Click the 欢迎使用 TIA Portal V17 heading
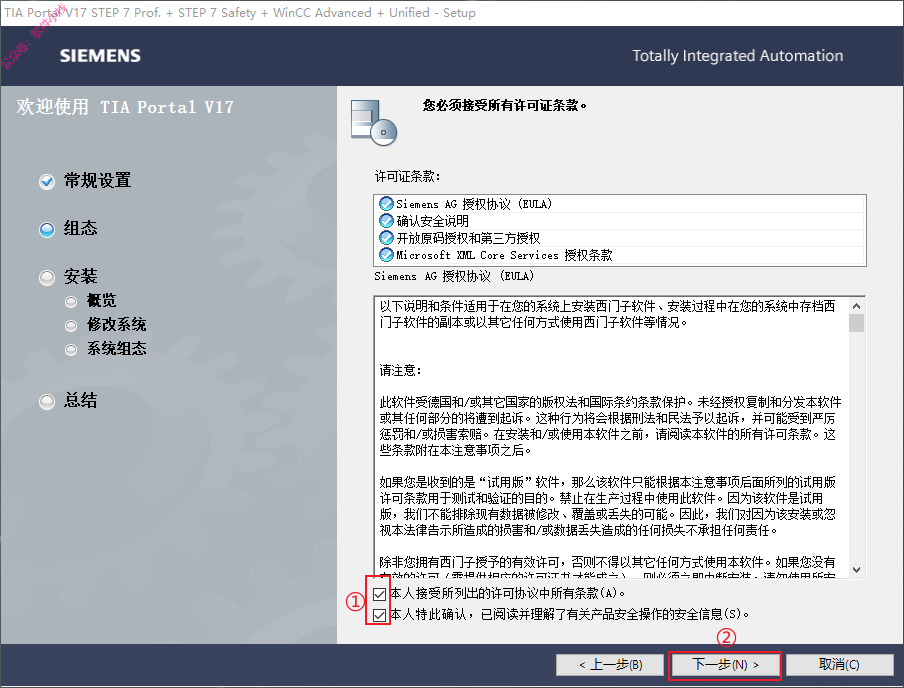This screenshot has width=904, height=688. tap(125, 107)
